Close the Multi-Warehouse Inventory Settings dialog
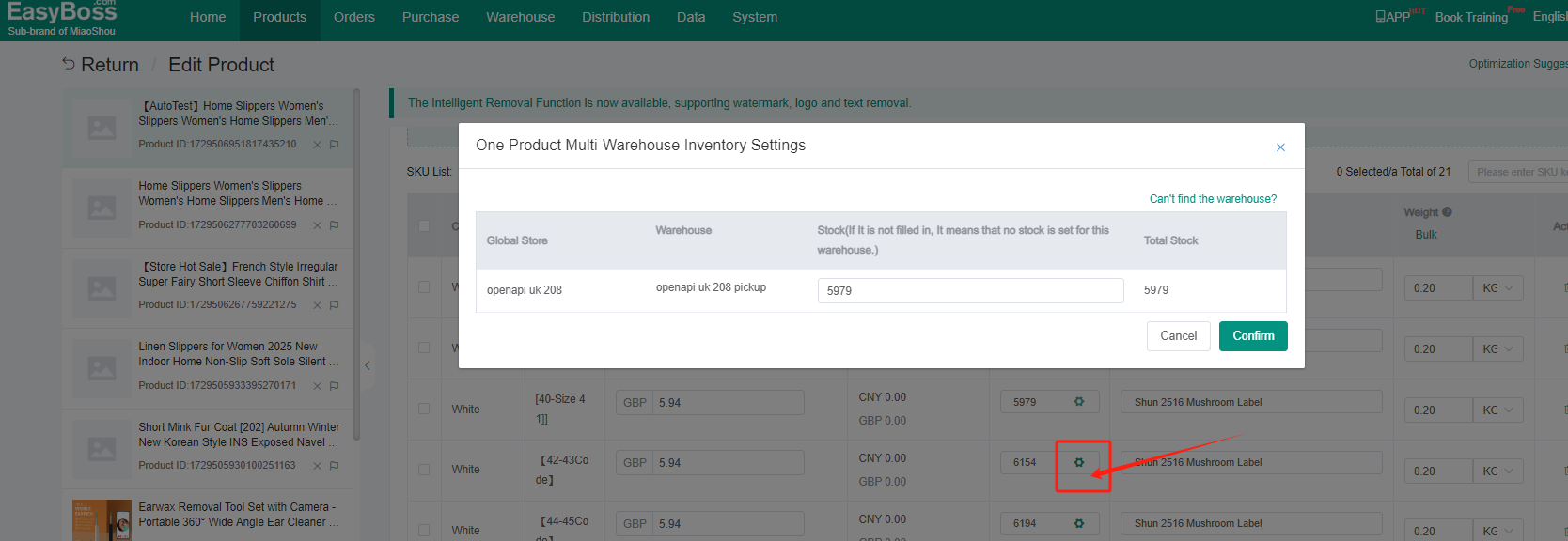1568x541 pixels. click(1280, 147)
